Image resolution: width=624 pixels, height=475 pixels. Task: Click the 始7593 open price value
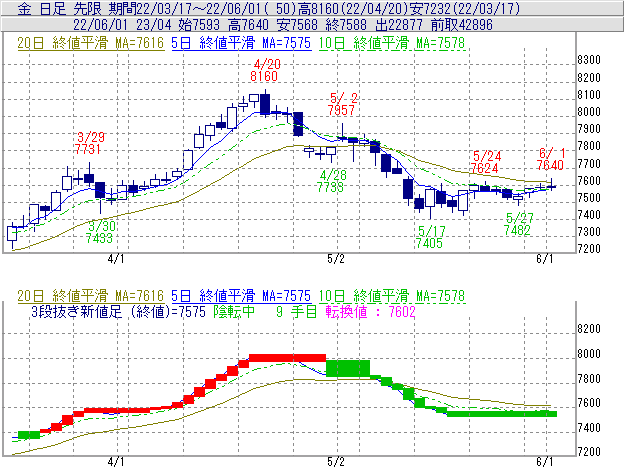coord(199,25)
